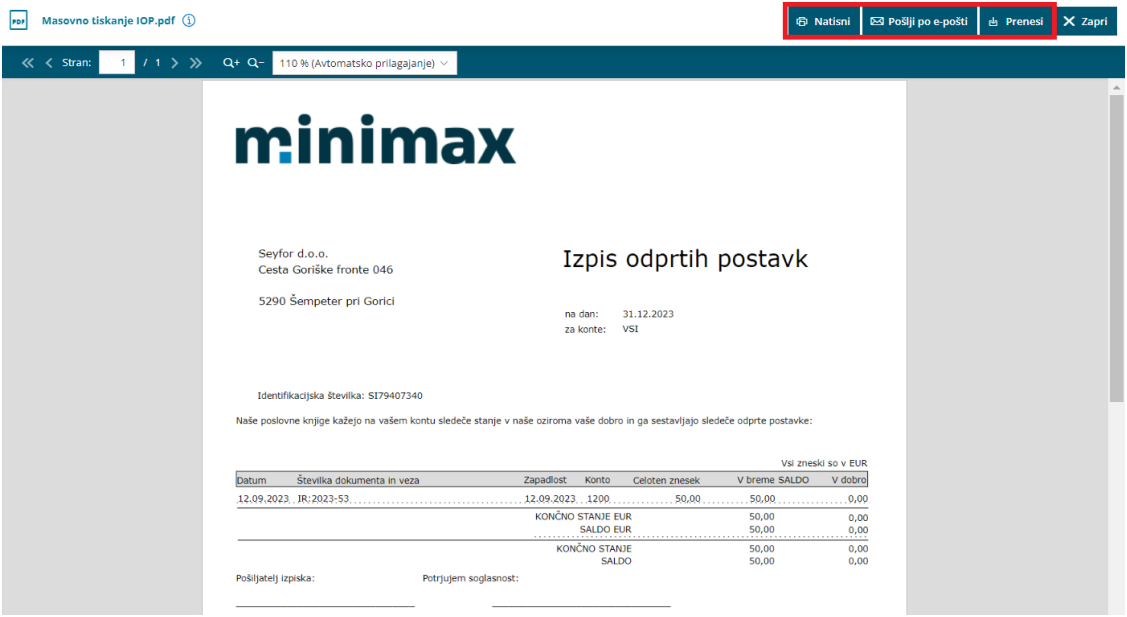Click the SALDO EUR label
The width and height of the screenshot is (1127, 617).
(x=605, y=529)
